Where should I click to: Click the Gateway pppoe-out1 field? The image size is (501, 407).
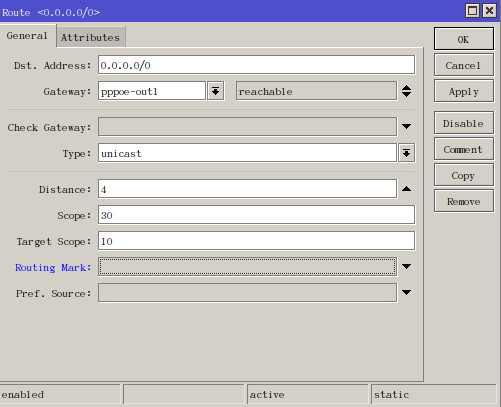click(x=152, y=91)
